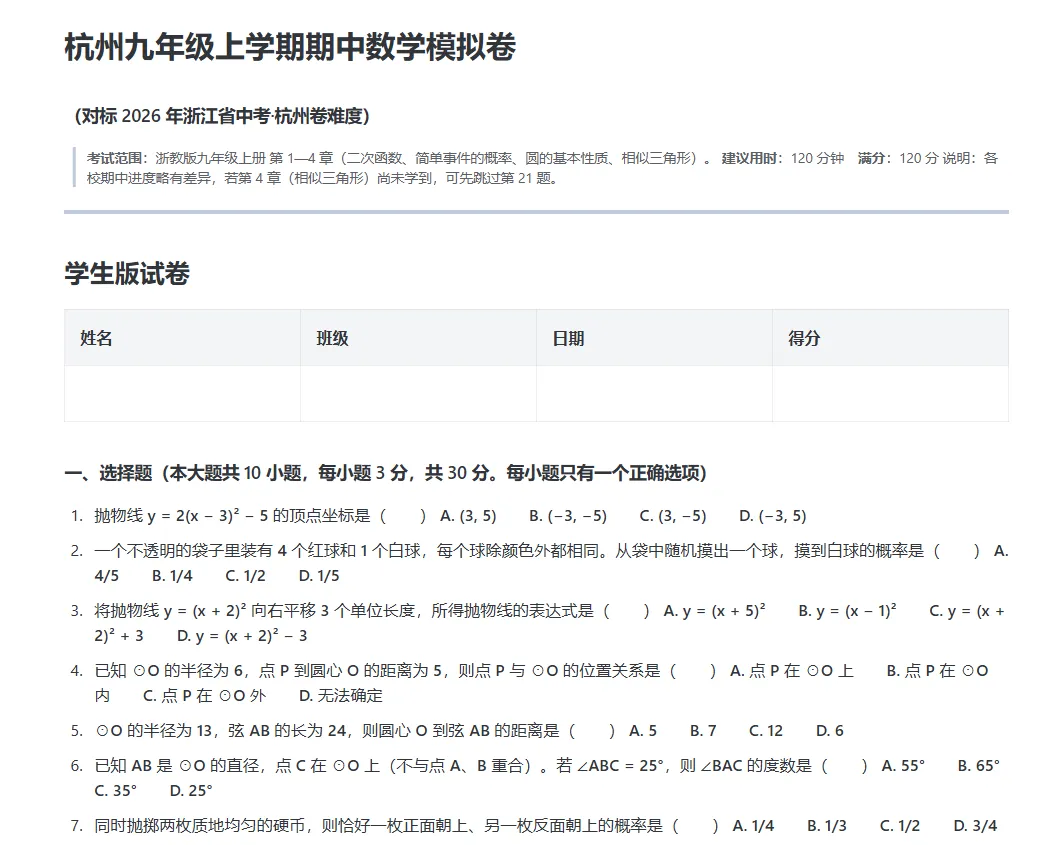
Task: Click empty cell under 班级 header
Action: tap(419, 394)
